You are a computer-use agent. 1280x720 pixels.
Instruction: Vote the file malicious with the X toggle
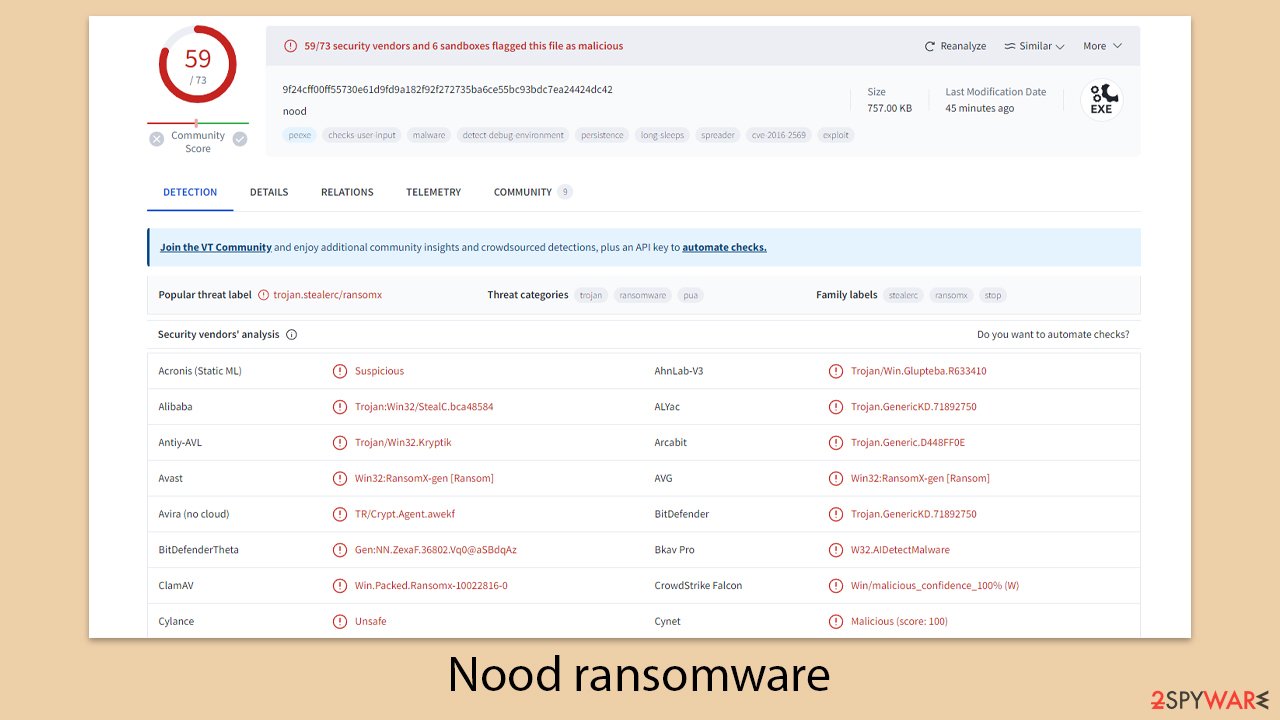pyautogui.click(x=157, y=139)
